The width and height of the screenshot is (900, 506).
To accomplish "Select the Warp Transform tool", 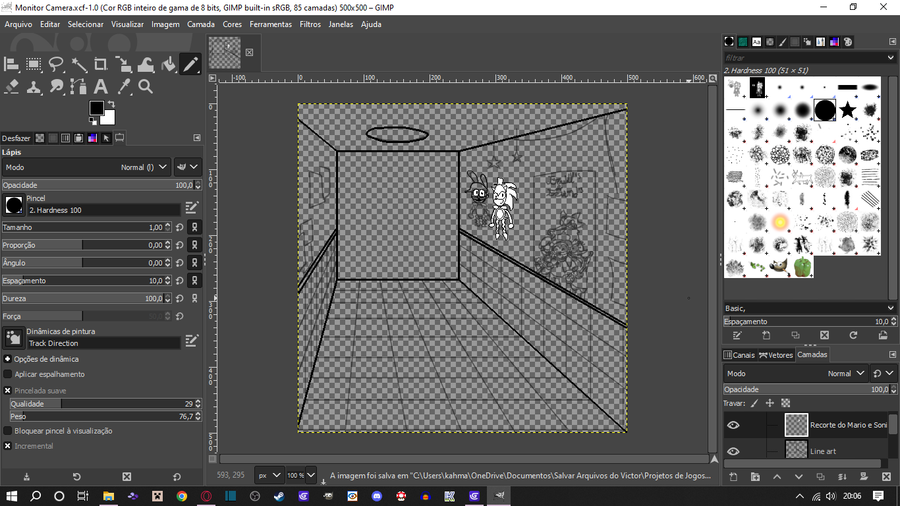I will 146,64.
